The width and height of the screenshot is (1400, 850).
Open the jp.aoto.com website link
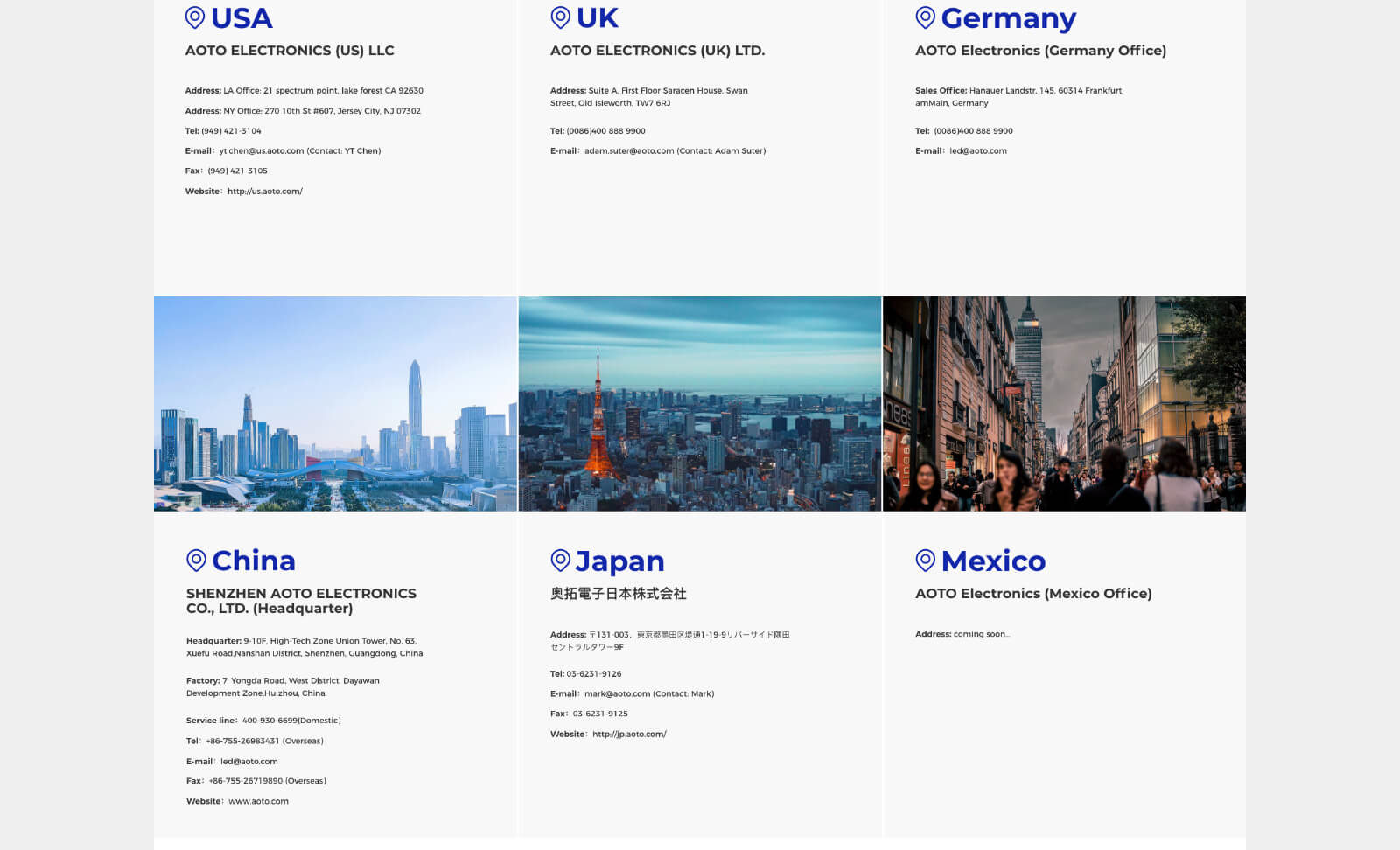coord(629,735)
